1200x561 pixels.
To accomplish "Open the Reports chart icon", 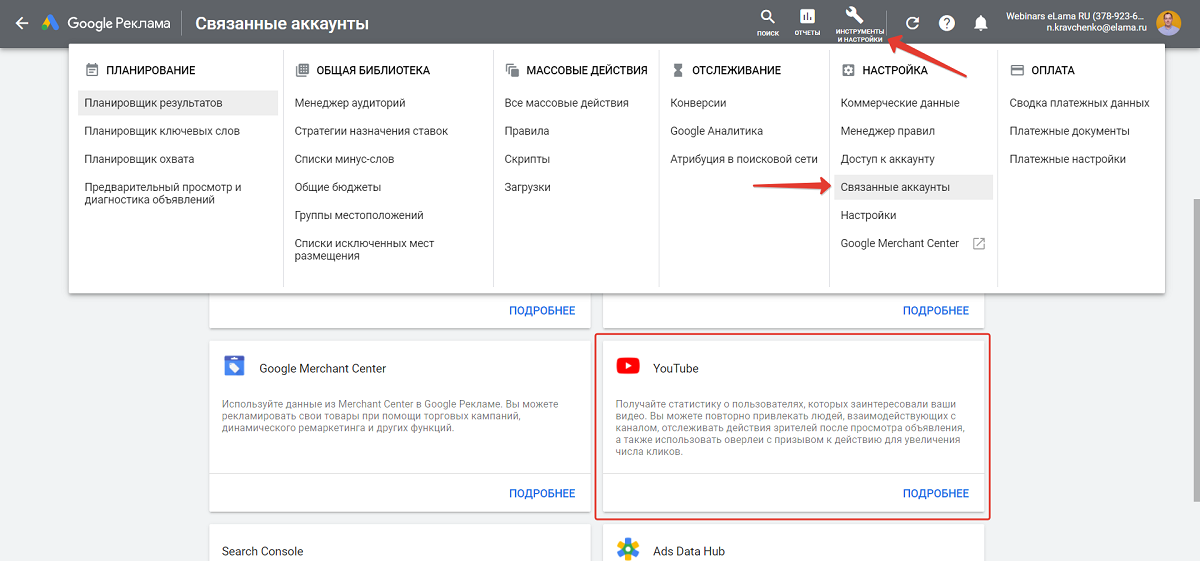I will click(807, 16).
